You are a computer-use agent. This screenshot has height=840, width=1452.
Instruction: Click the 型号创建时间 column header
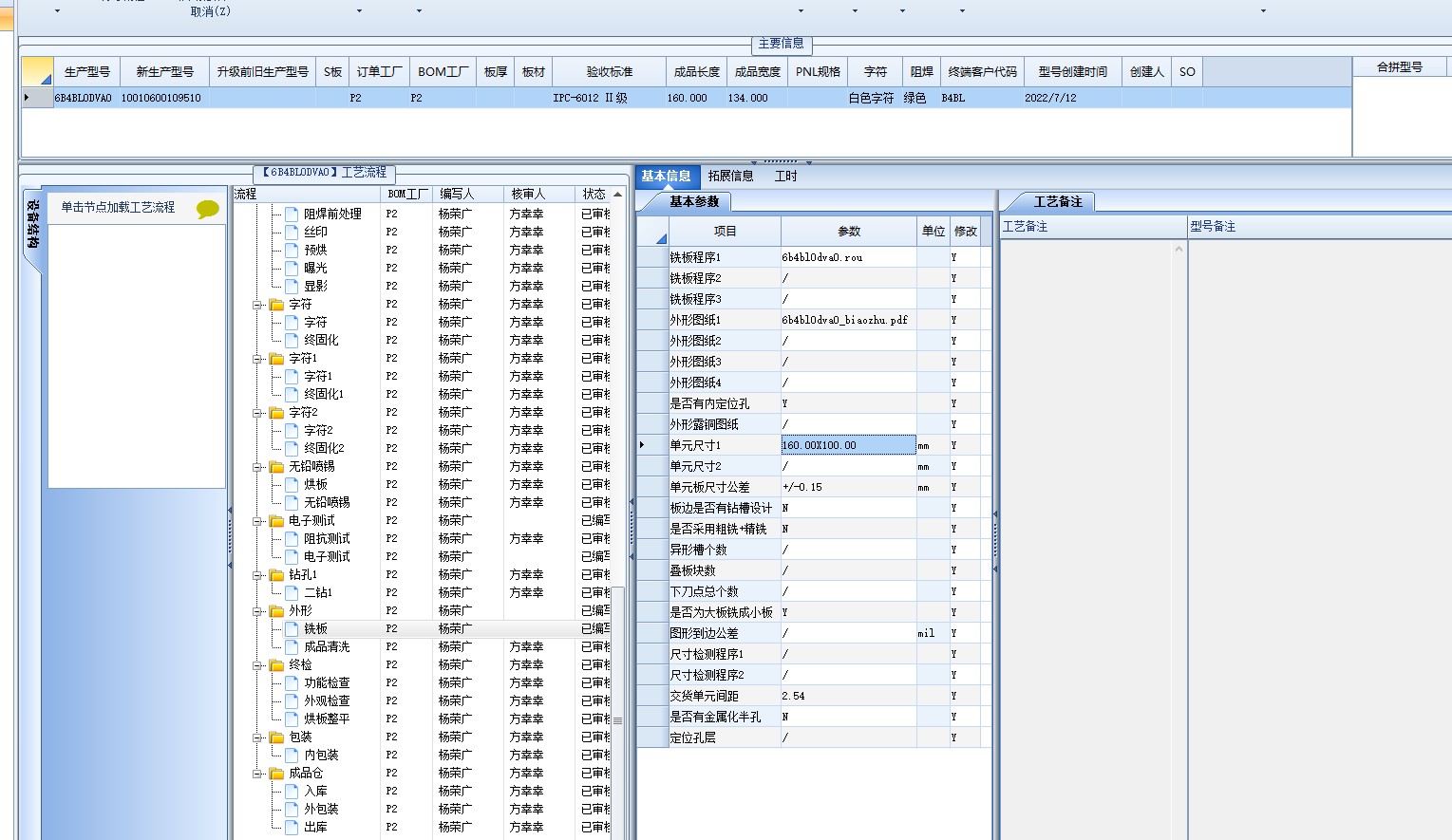click(x=1072, y=72)
